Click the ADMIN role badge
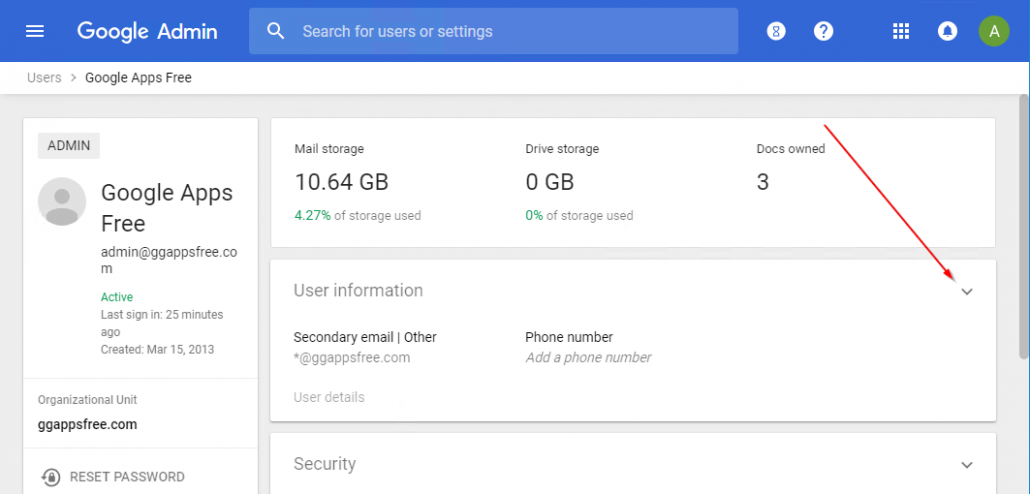 [x=69, y=145]
